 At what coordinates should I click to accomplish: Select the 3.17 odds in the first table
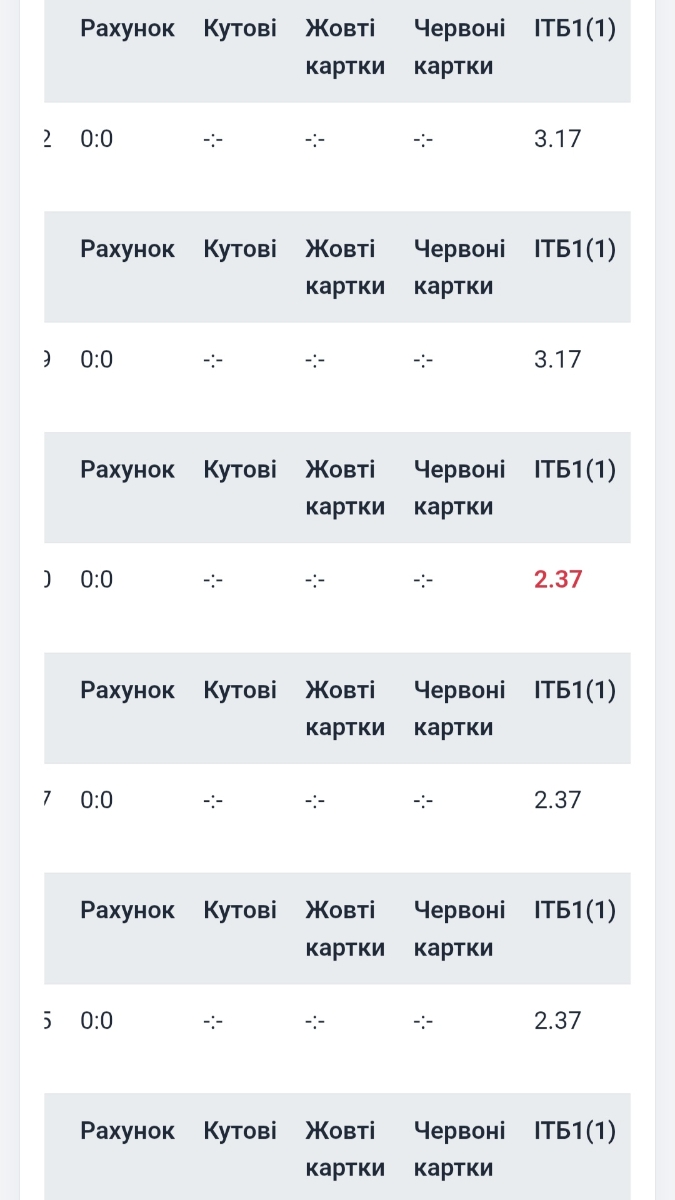click(x=557, y=138)
